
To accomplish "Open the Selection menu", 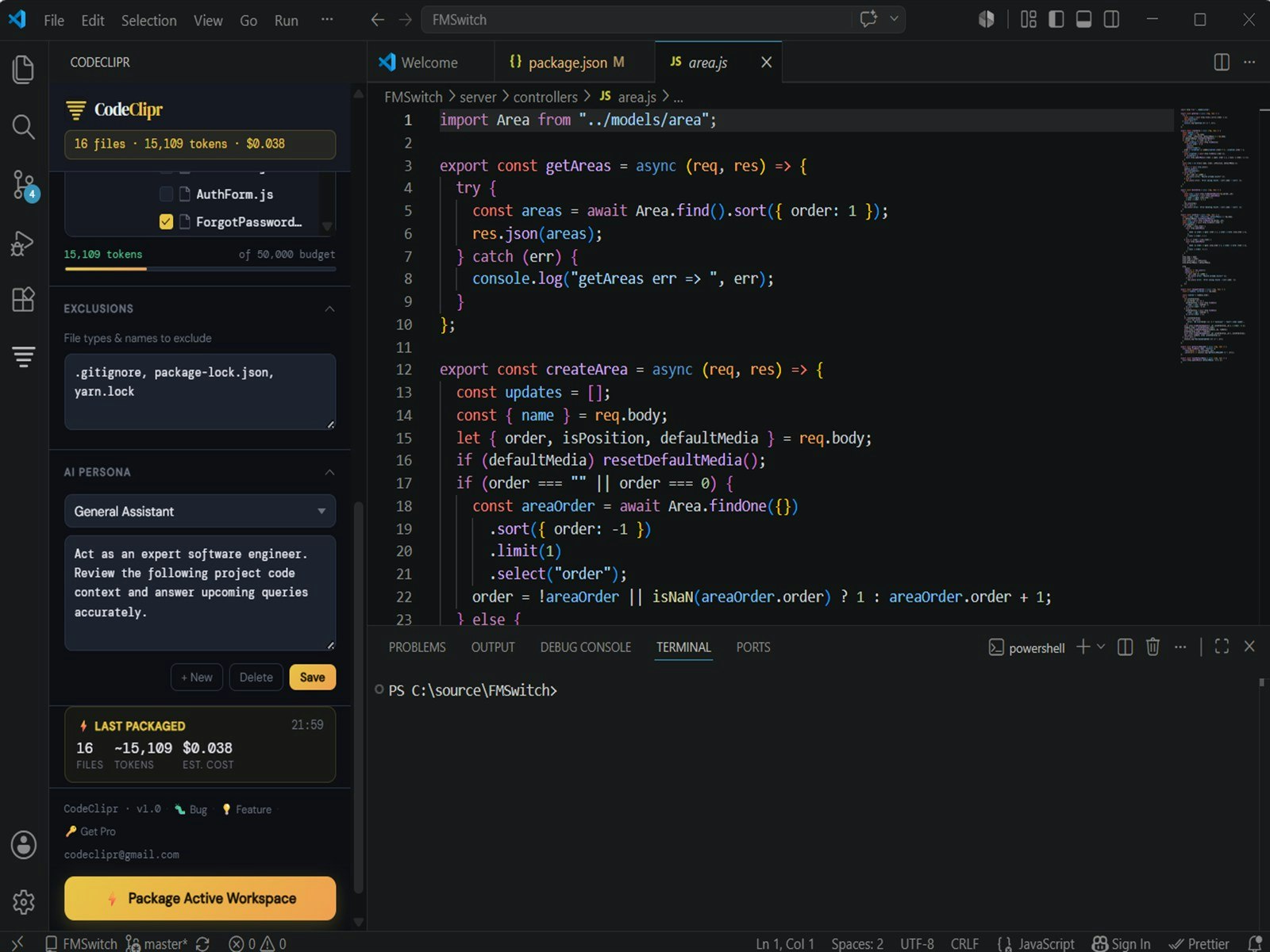I will click(x=148, y=20).
